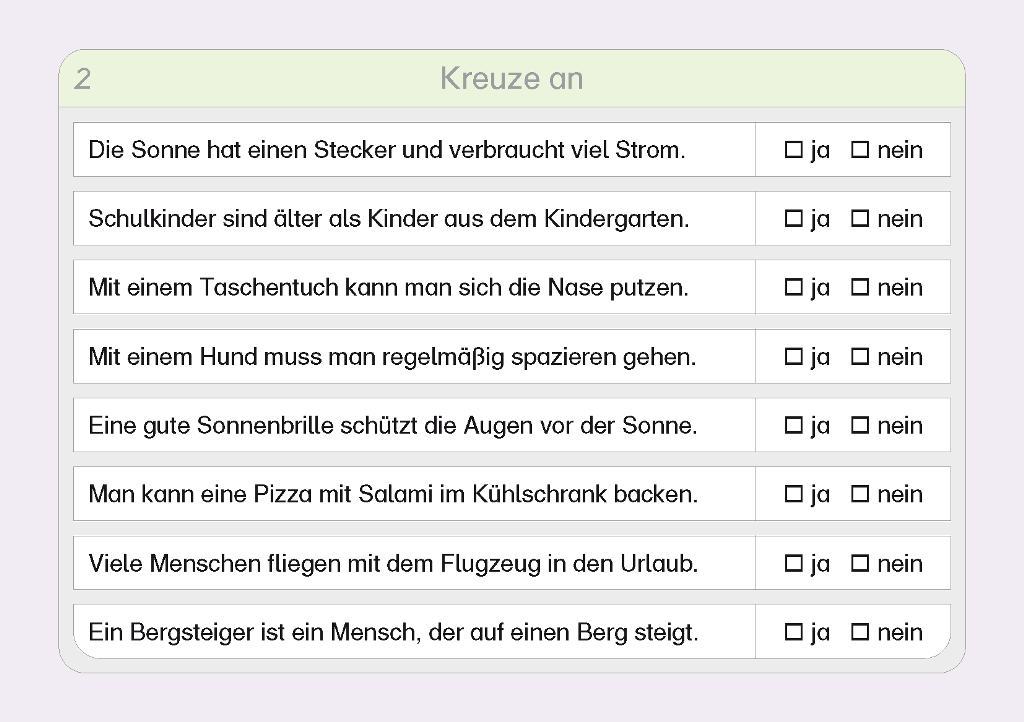The width and height of the screenshot is (1024, 722).
Task: Check 'nein' for the Sonne hat einen Stecker sentence
Action: point(860,151)
